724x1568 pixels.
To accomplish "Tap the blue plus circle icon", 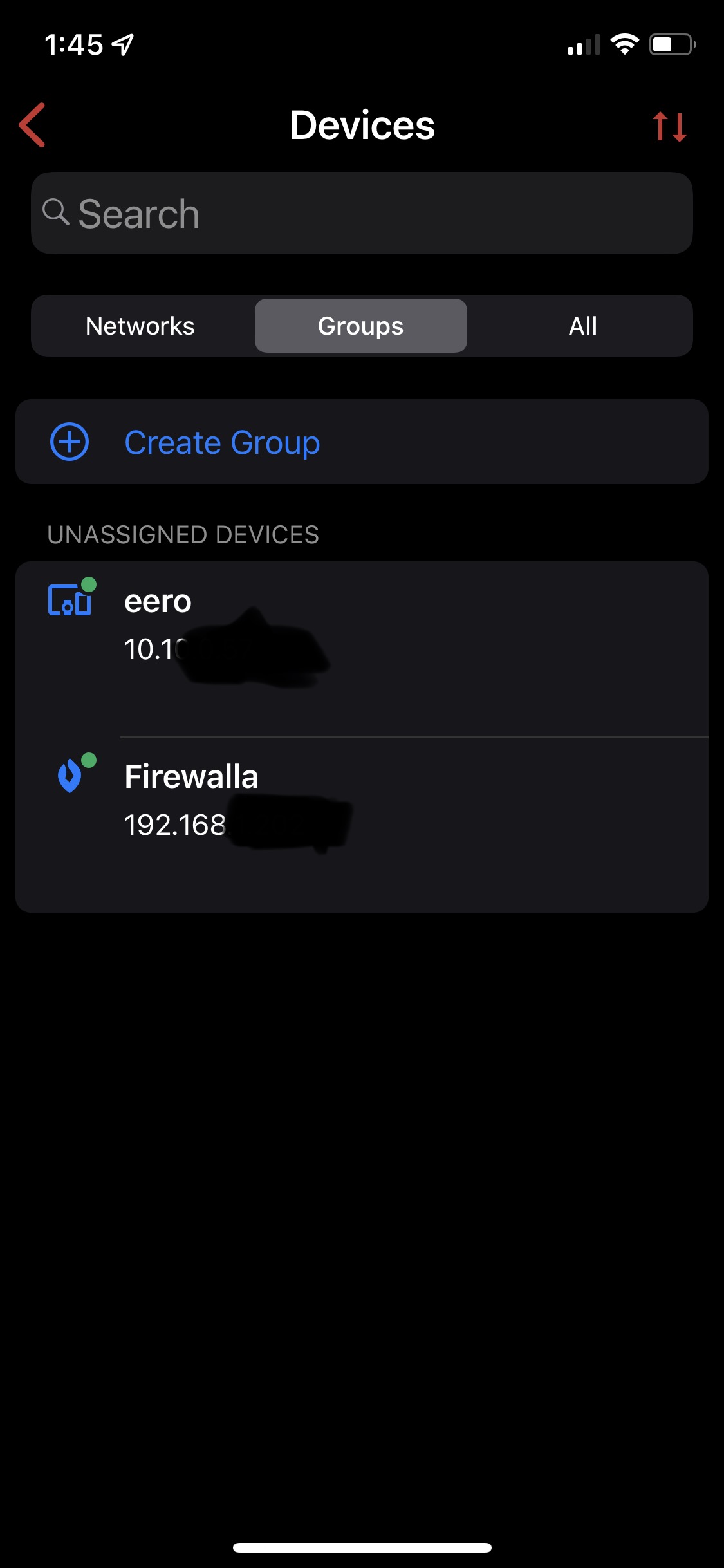I will [70, 442].
